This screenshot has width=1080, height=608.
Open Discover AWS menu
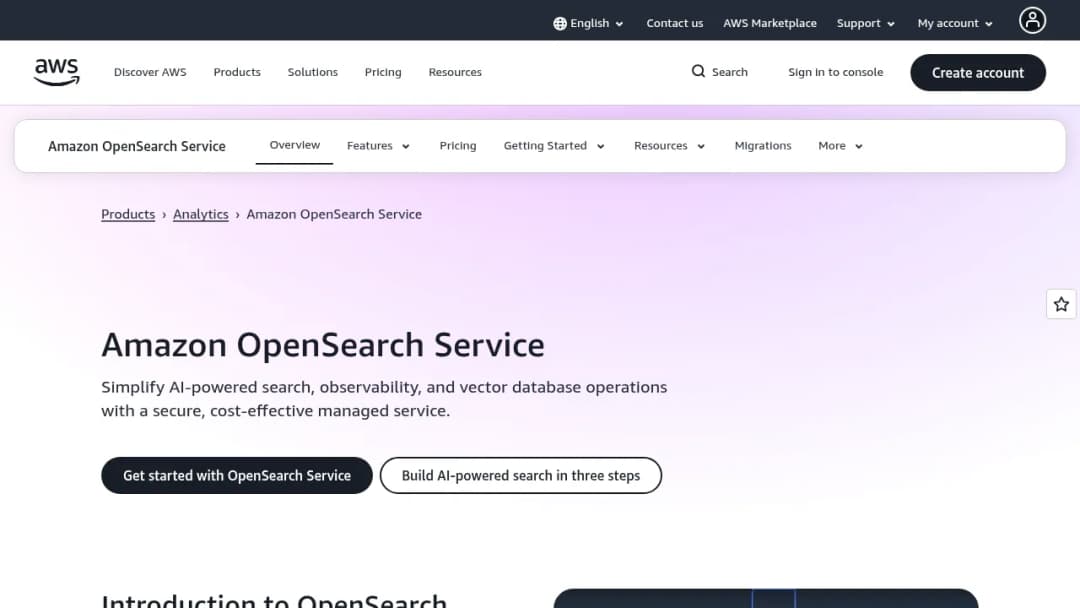(150, 72)
